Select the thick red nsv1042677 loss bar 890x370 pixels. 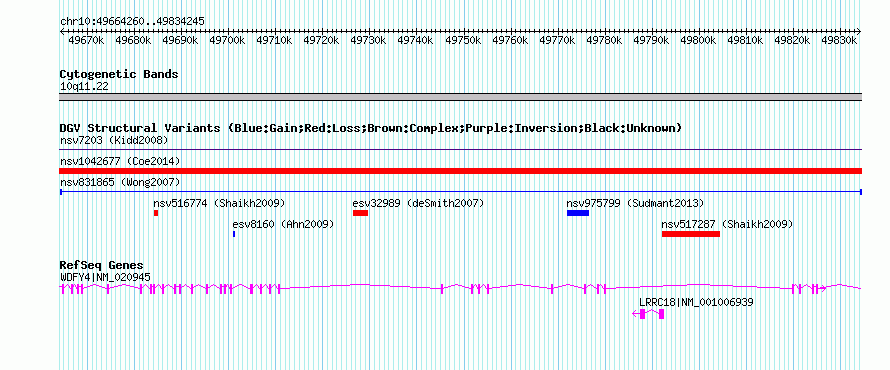click(x=460, y=171)
